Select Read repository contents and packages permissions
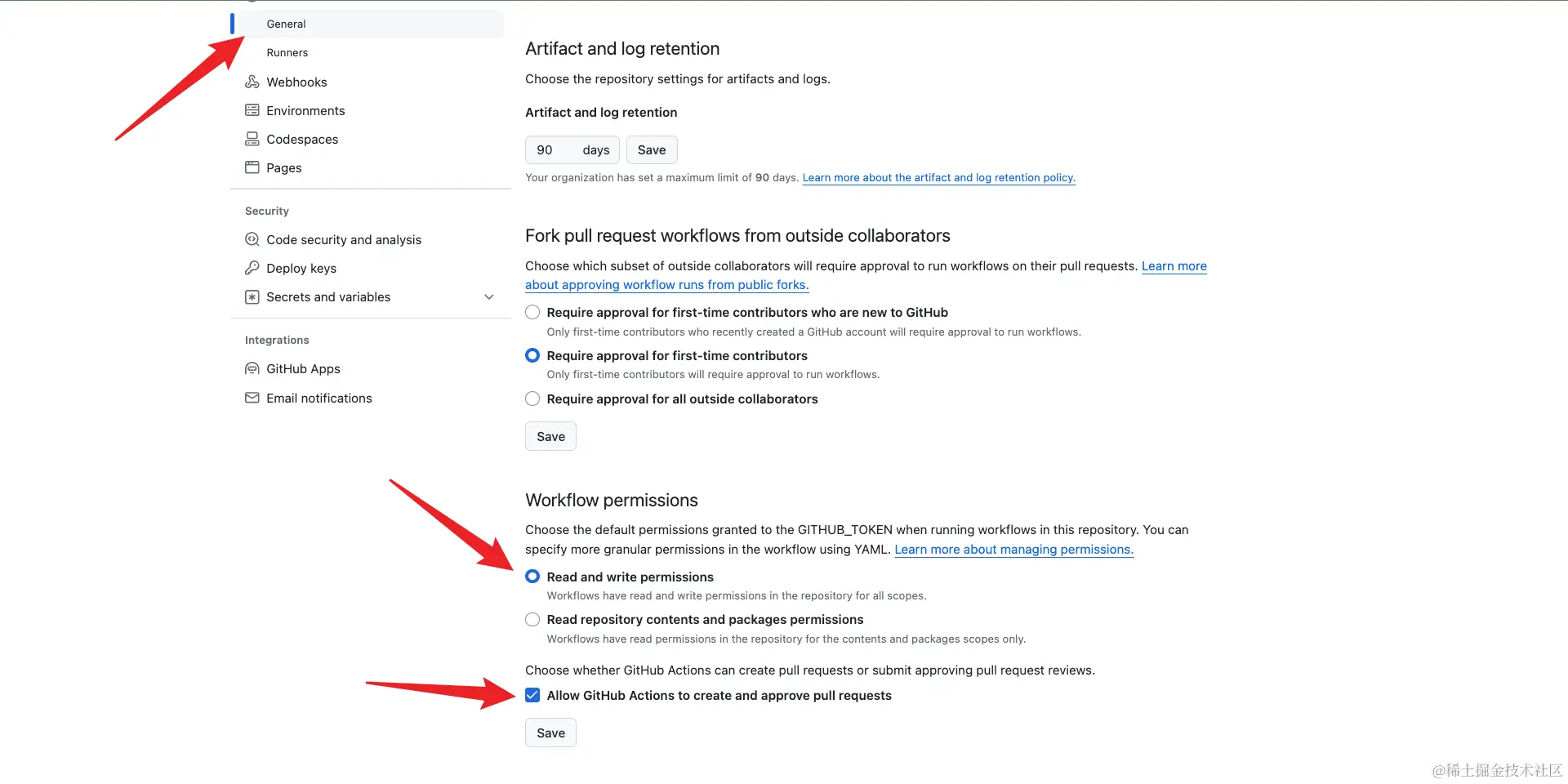 [532, 619]
